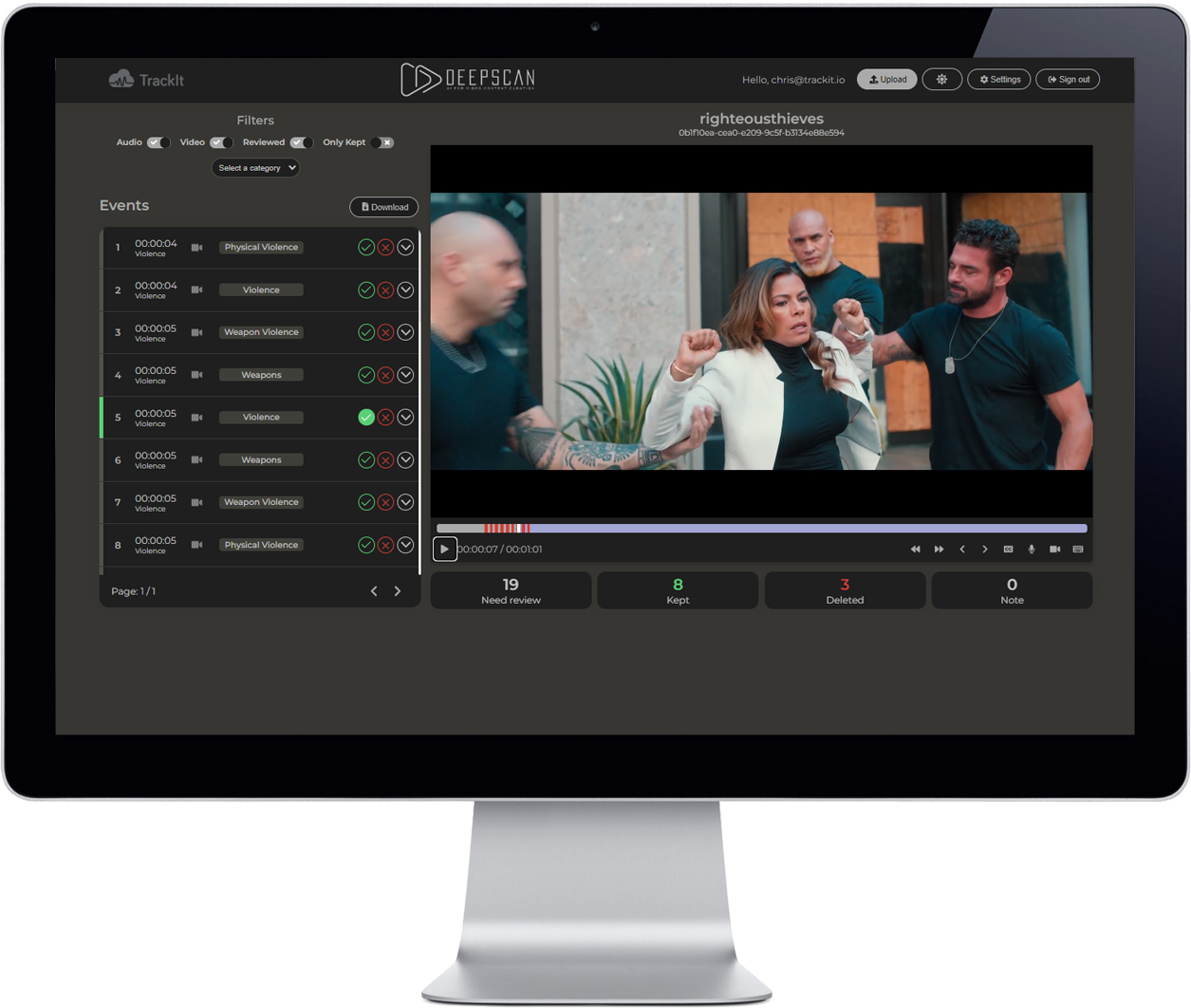Click the rewind double-arrow icon

(915, 550)
